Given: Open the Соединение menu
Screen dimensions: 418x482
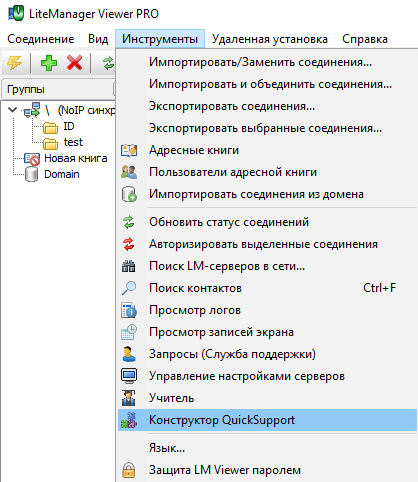Looking at the screenshot, I should (41, 39).
